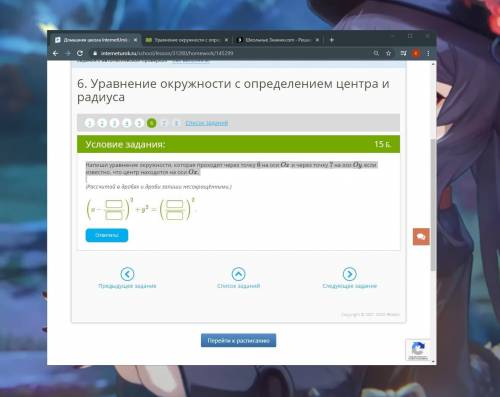Click the numerator field of the radius fraction

(x=175, y=204)
